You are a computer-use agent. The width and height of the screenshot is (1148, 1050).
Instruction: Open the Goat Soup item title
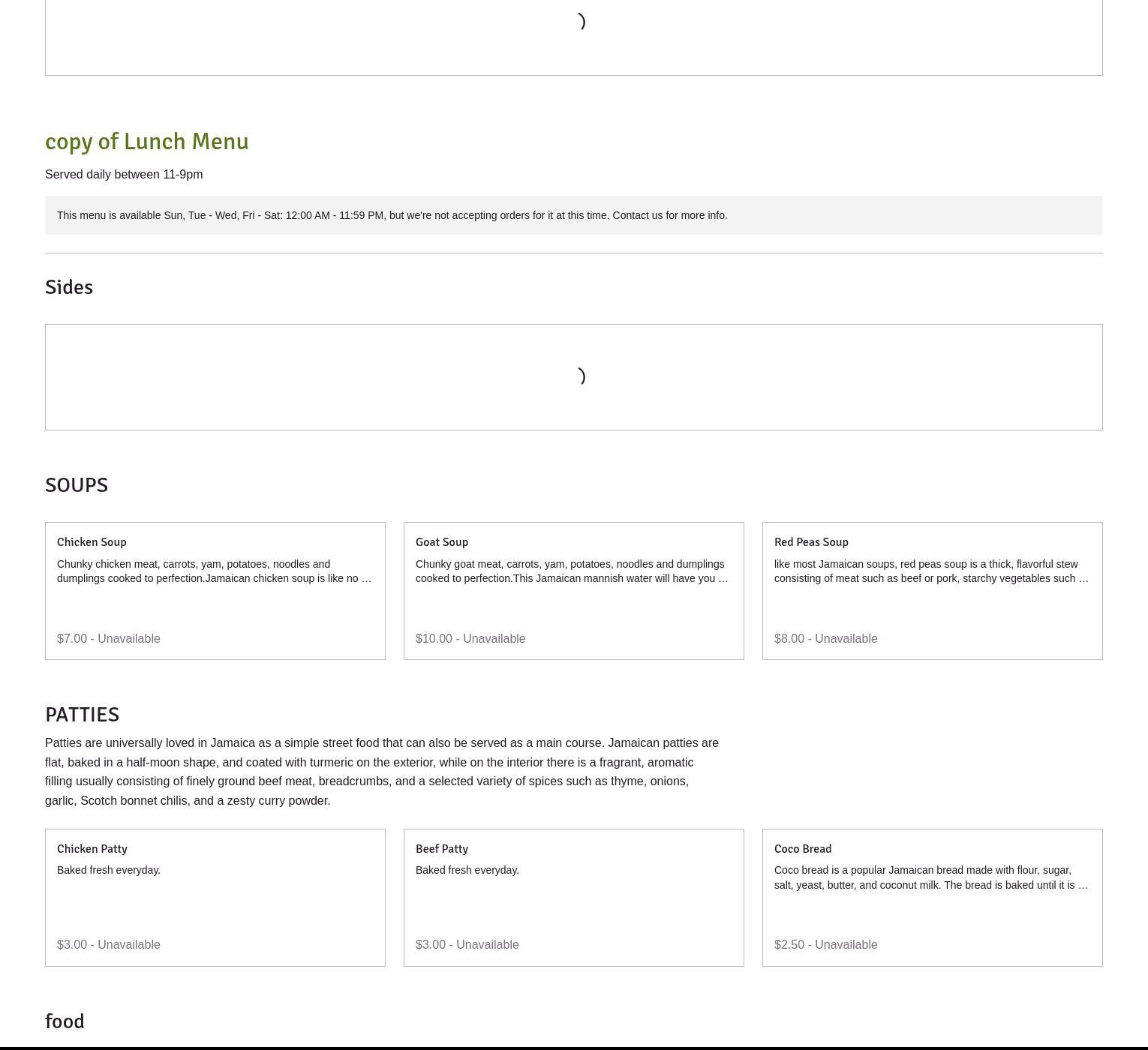[441, 542]
